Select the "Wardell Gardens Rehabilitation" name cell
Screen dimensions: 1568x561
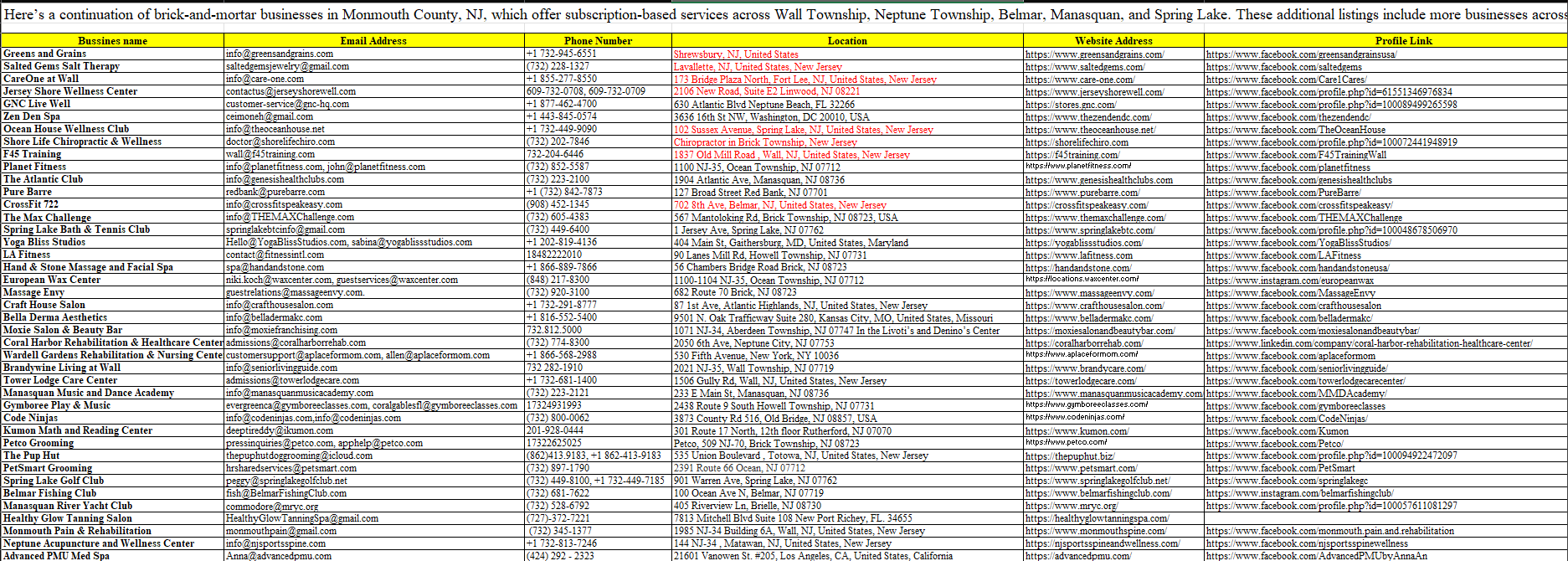[112, 355]
